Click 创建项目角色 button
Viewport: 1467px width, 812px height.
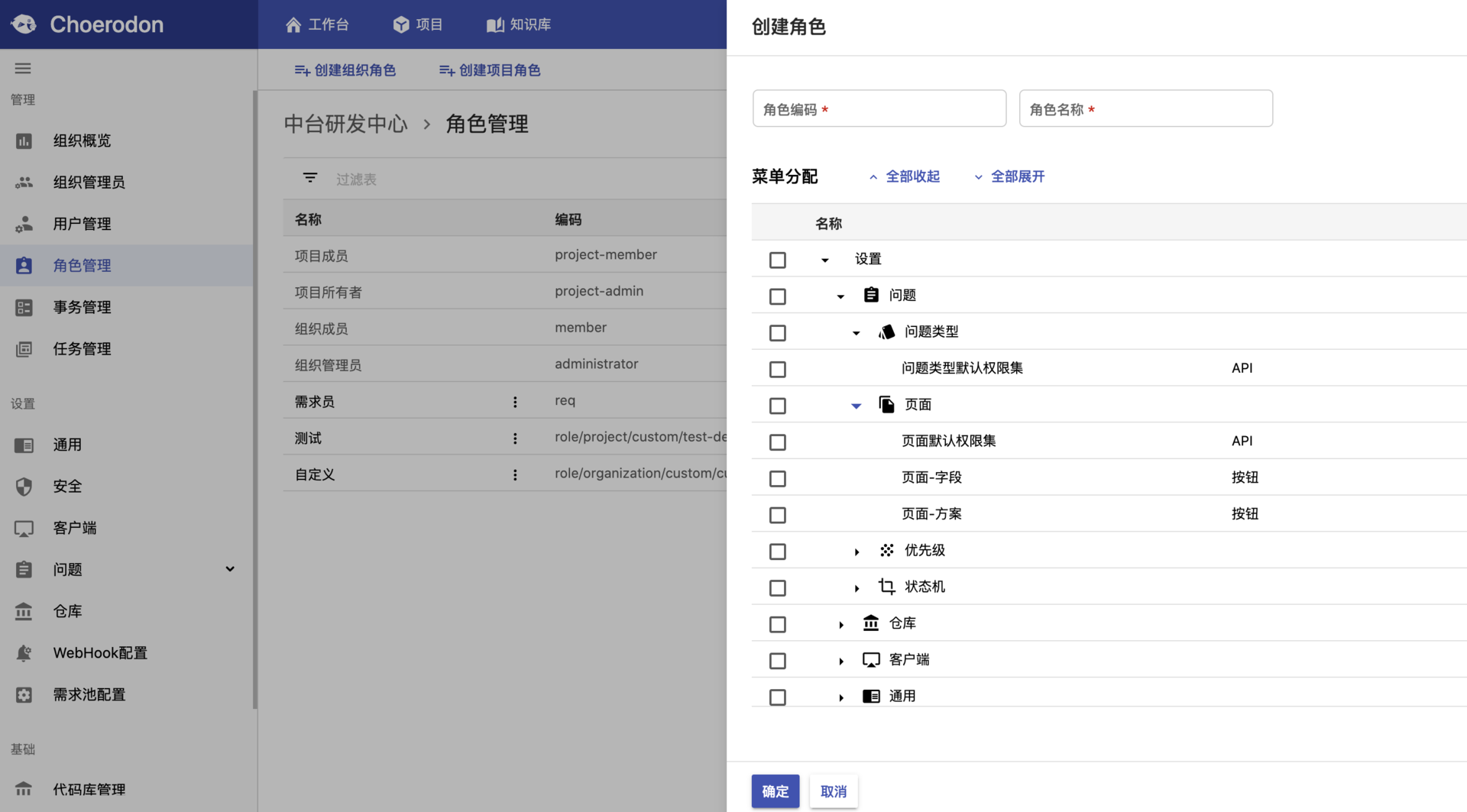(490, 70)
